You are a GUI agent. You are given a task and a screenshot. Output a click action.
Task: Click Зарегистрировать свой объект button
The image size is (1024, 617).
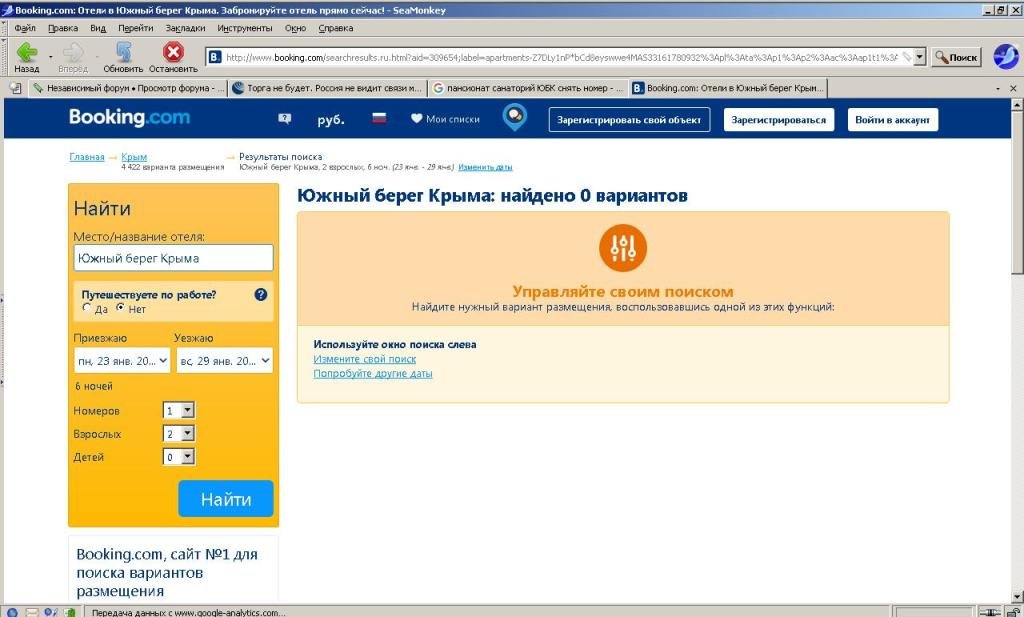coord(629,119)
